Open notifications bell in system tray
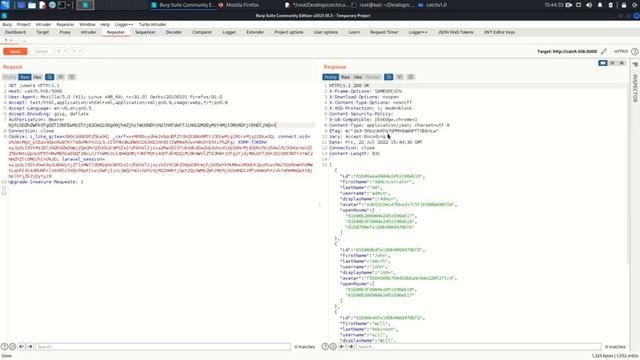 pos(600,5)
